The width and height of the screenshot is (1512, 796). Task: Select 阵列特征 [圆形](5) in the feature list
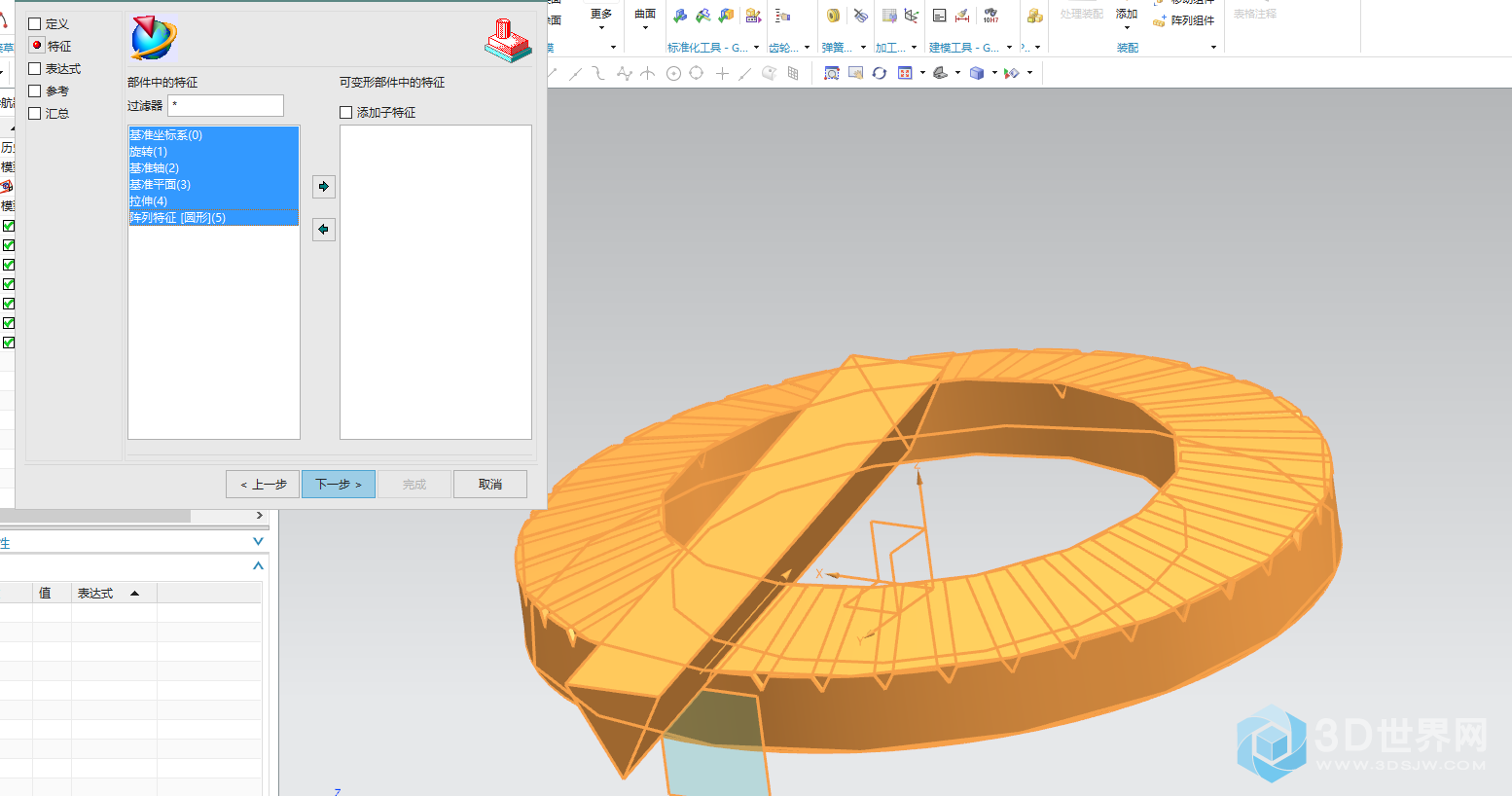(213, 218)
